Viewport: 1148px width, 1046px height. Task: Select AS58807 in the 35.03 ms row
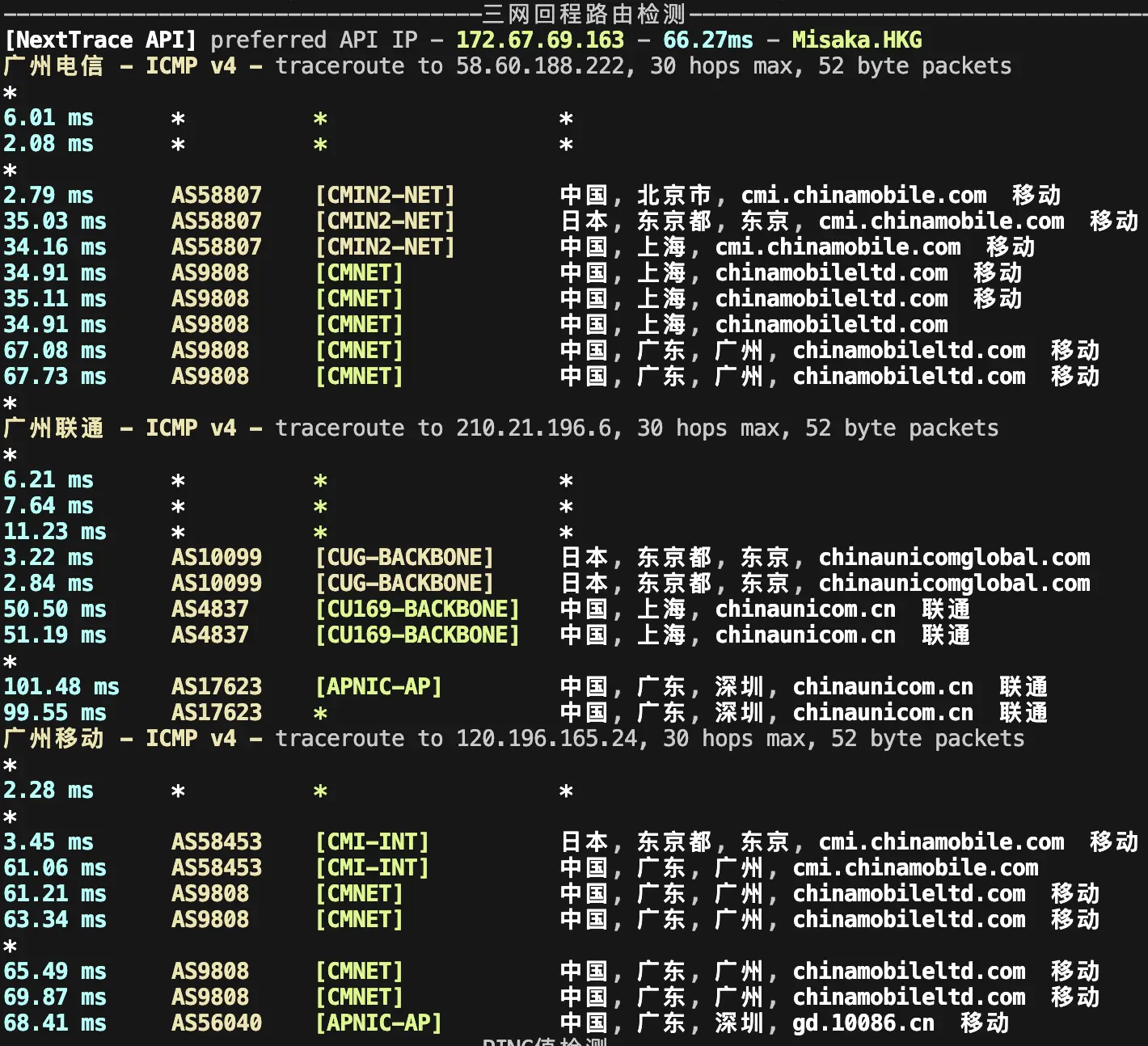coord(217,221)
